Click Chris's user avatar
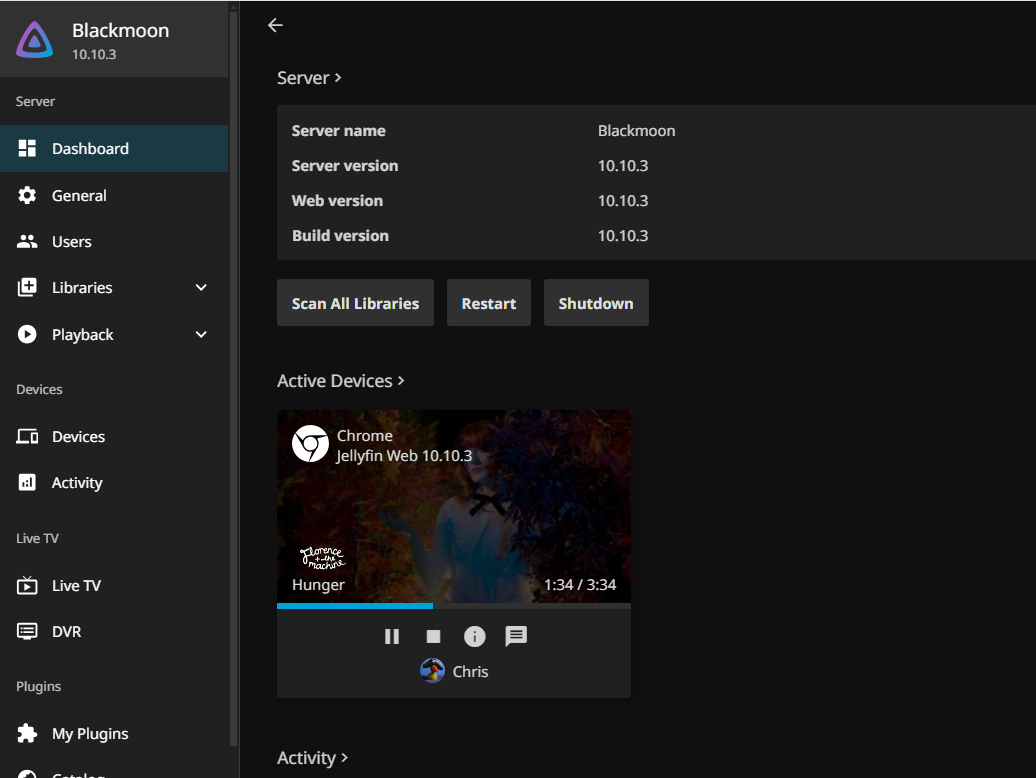 [x=432, y=671]
